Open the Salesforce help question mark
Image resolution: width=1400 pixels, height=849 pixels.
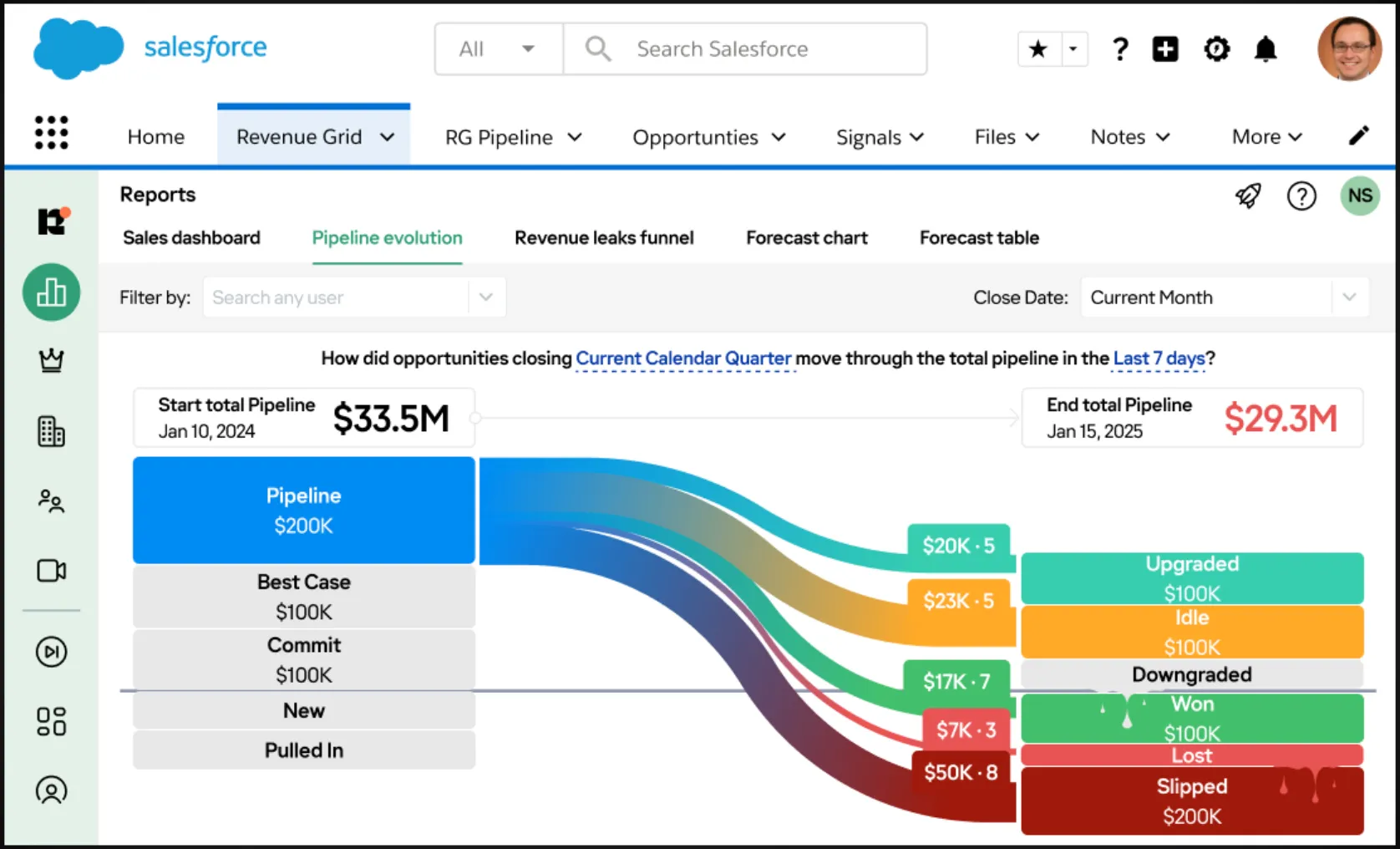pyautogui.click(x=1120, y=49)
